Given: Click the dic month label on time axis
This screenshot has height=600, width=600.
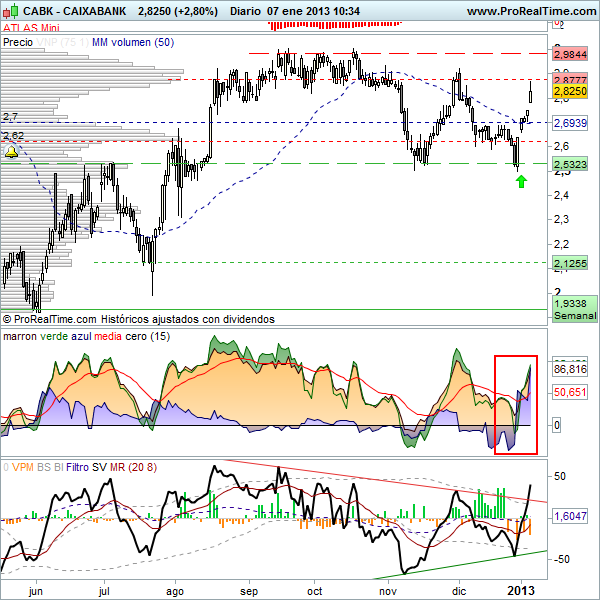Looking at the screenshot, I should tap(459, 591).
